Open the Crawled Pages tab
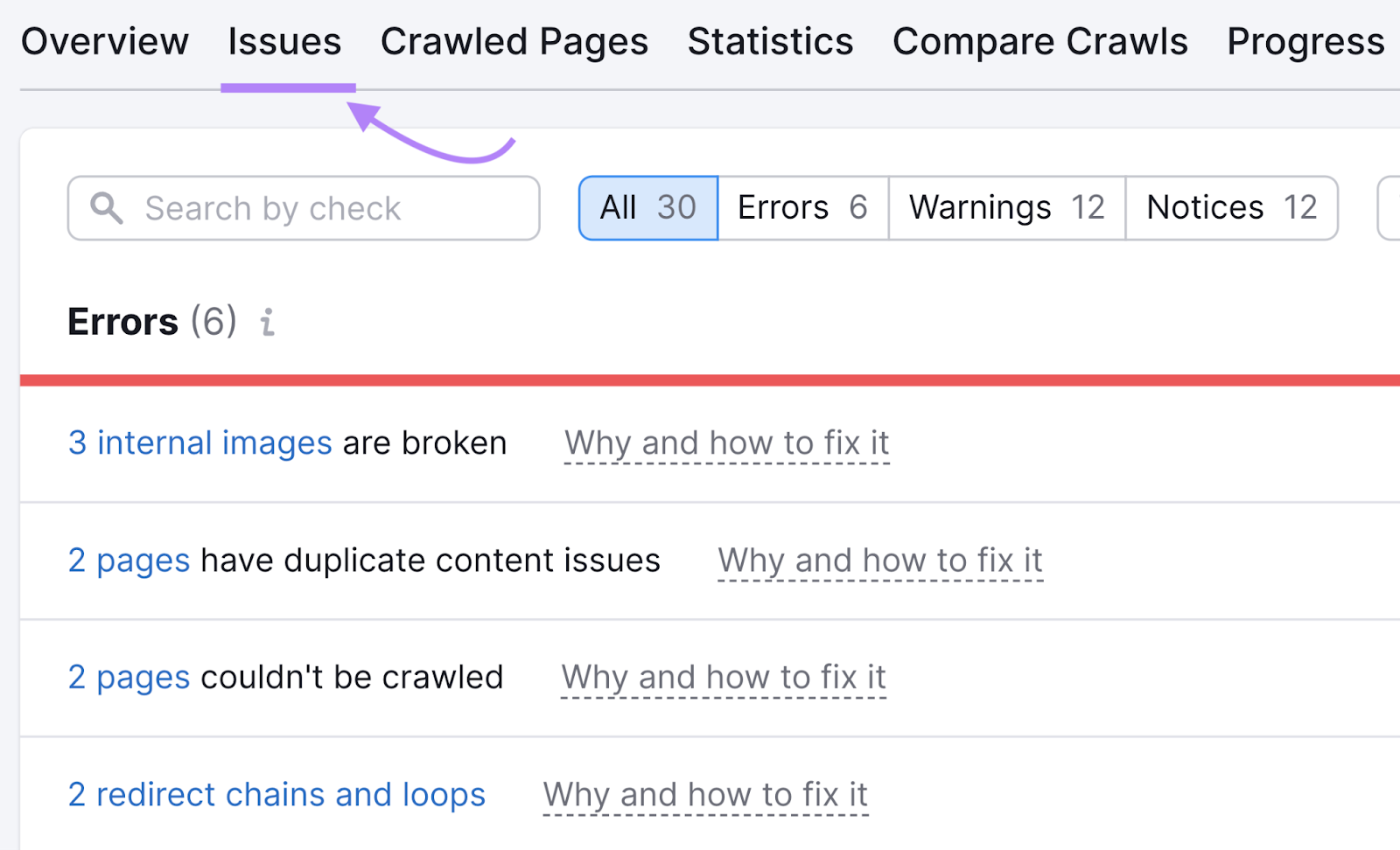Viewport: 1400px width, 850px height. (x=514, y=40)
